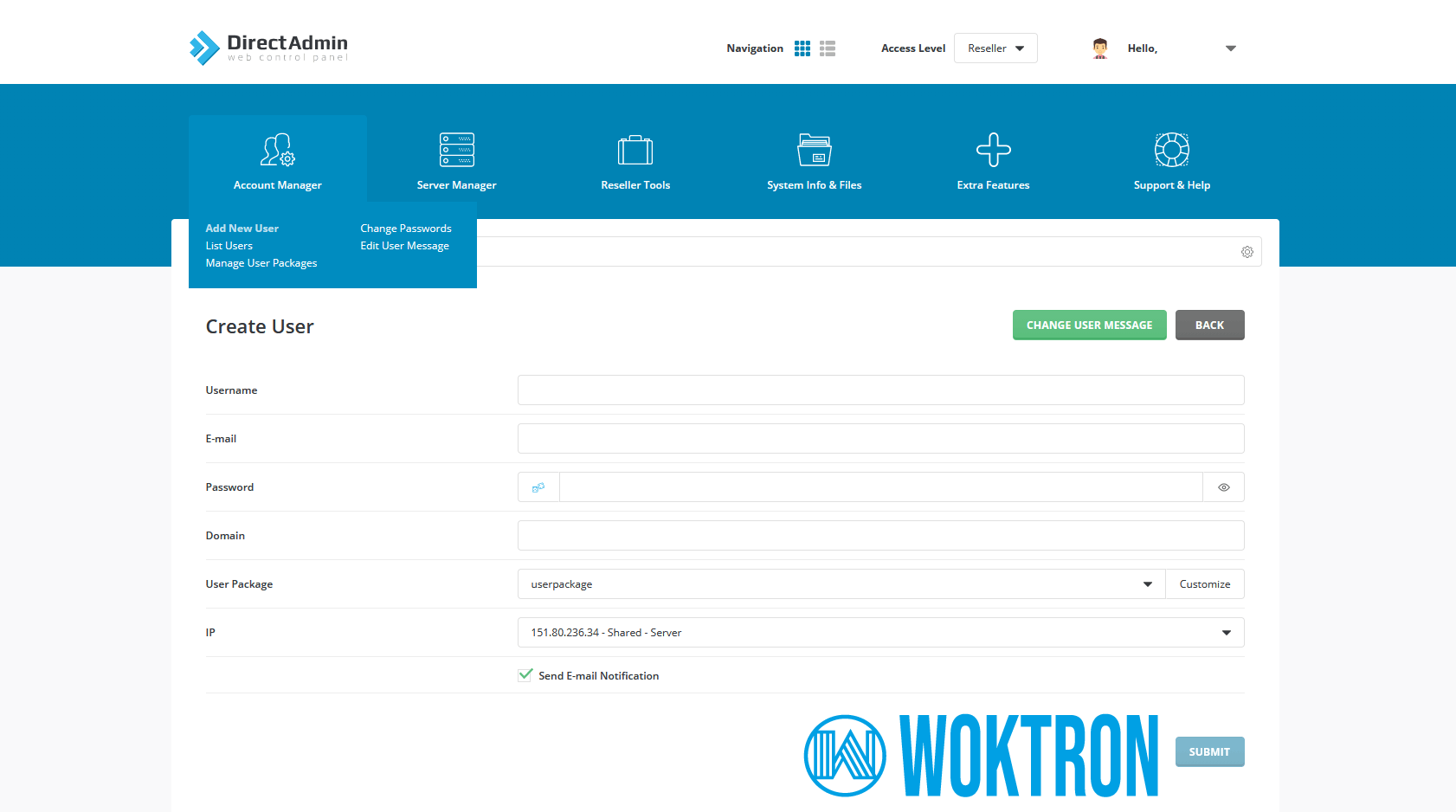
Task: Select Add New User menu item
Action: pos(242,229)
